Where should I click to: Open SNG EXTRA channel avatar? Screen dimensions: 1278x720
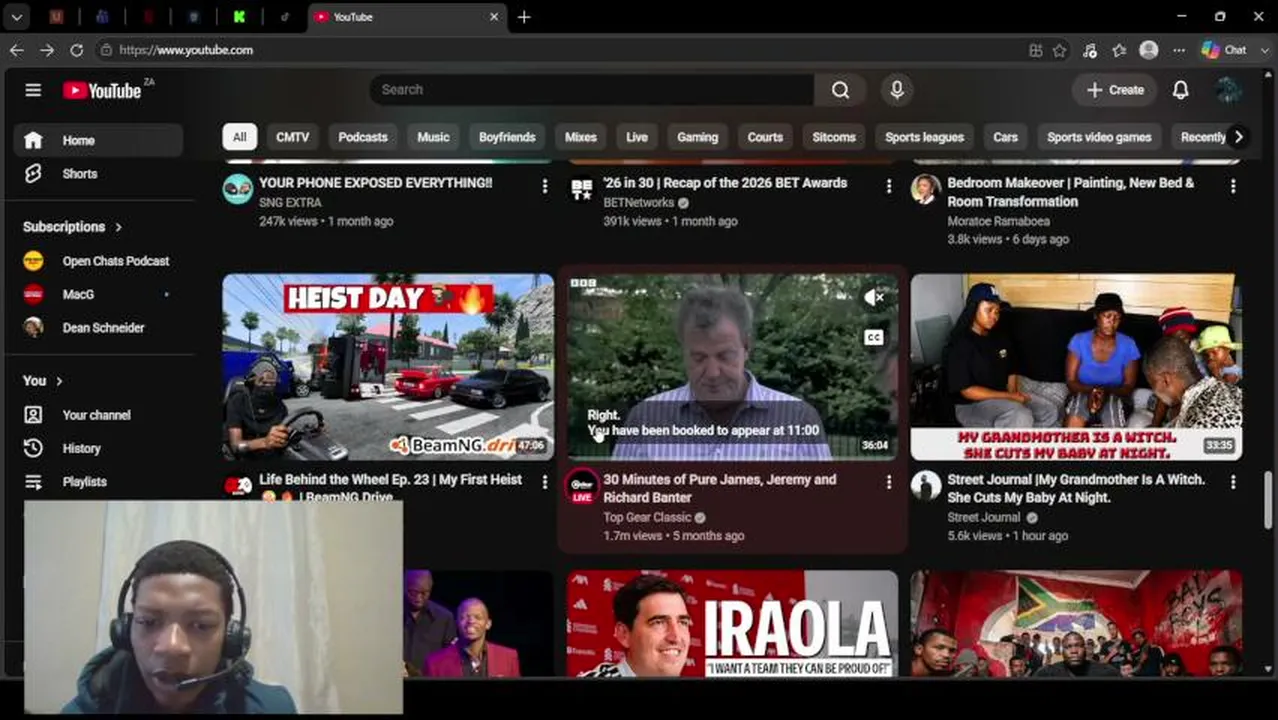click(x=238, y=189)
